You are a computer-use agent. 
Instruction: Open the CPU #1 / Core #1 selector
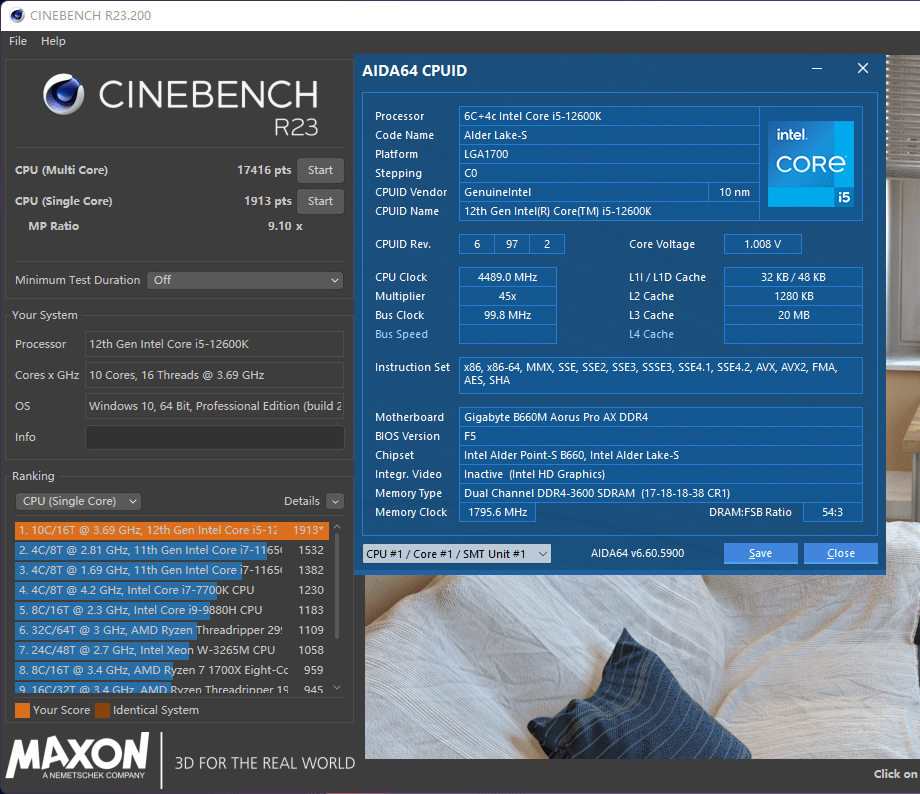[456, 553]
